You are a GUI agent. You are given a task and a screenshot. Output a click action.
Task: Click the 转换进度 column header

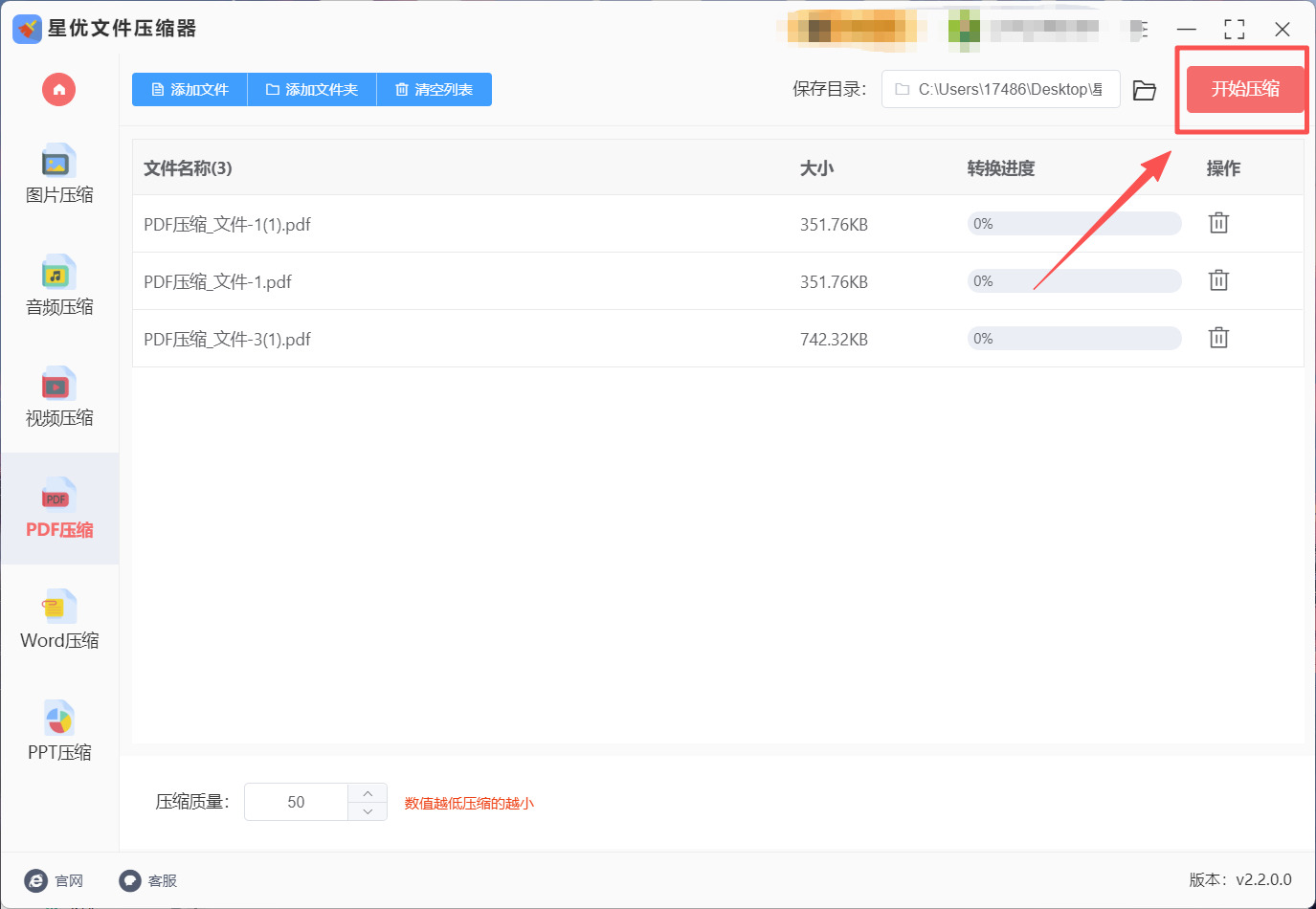click(1000, 168)
